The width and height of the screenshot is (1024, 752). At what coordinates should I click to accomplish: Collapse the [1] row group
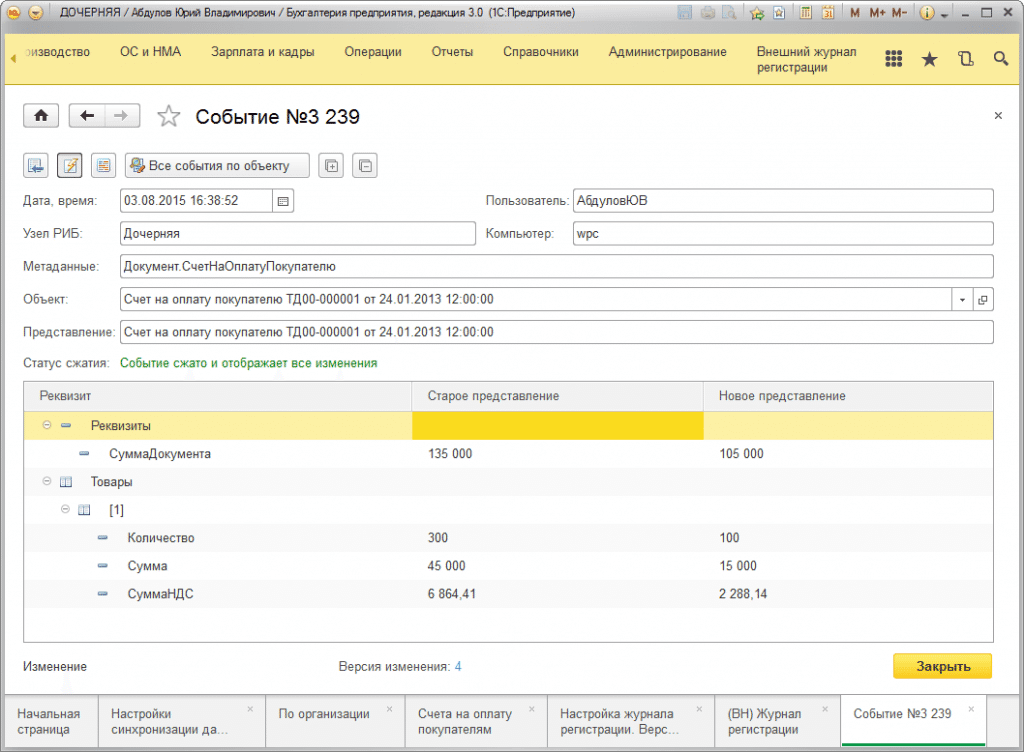pos(65,509)
